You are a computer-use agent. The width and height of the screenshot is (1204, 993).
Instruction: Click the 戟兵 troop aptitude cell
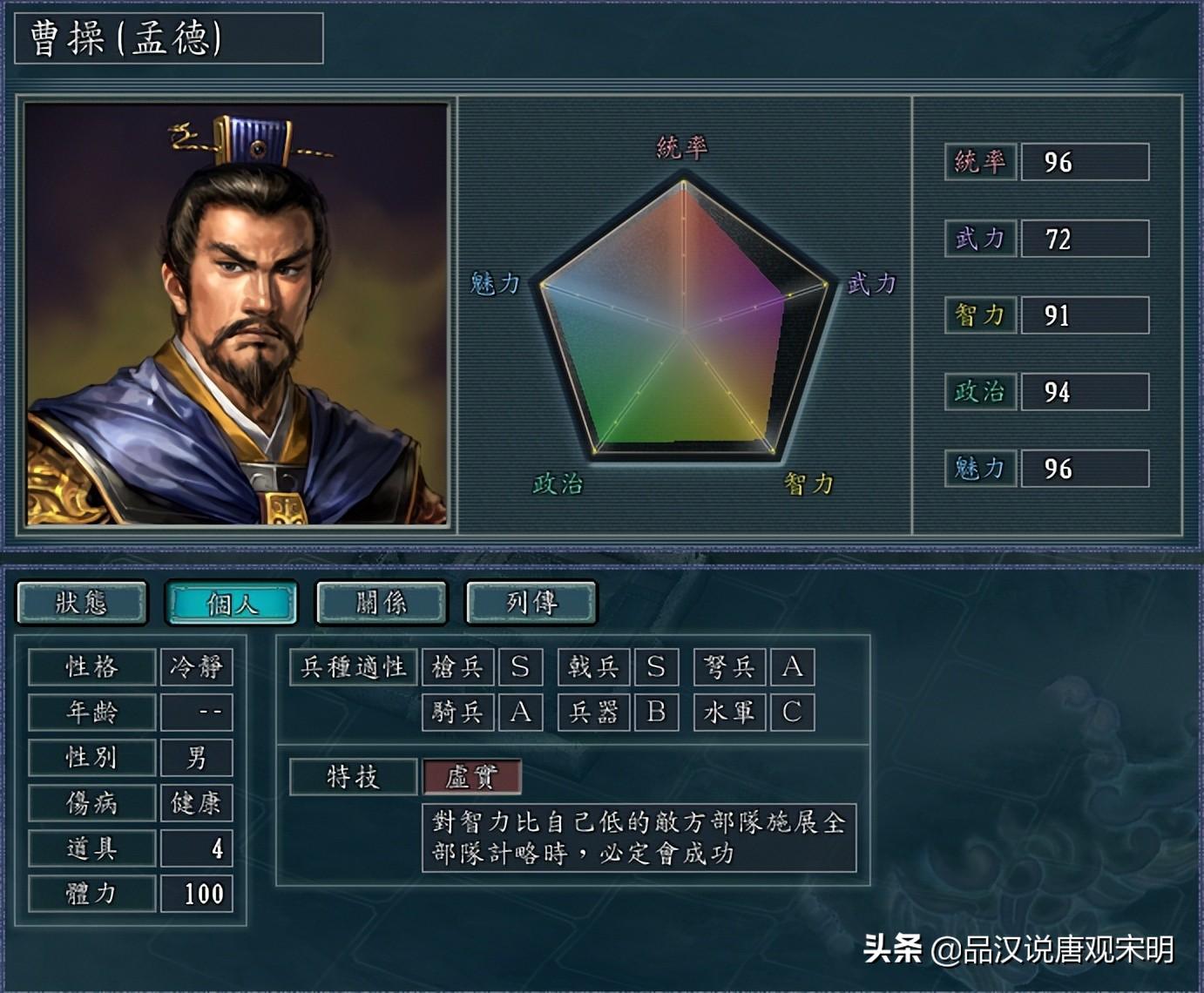[593, 667]
